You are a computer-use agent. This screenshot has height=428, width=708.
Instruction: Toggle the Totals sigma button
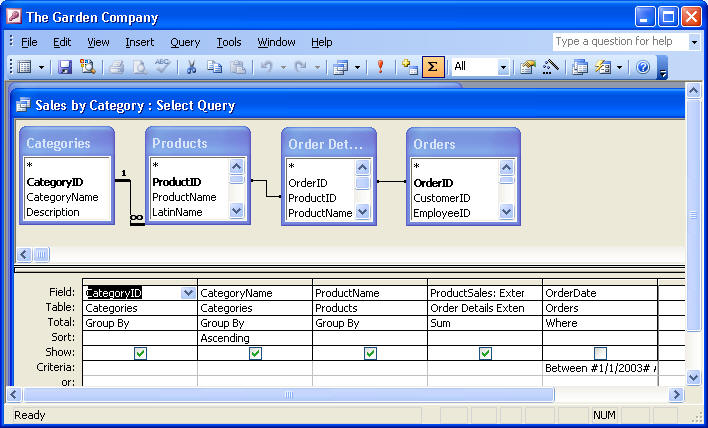[432, 67]
